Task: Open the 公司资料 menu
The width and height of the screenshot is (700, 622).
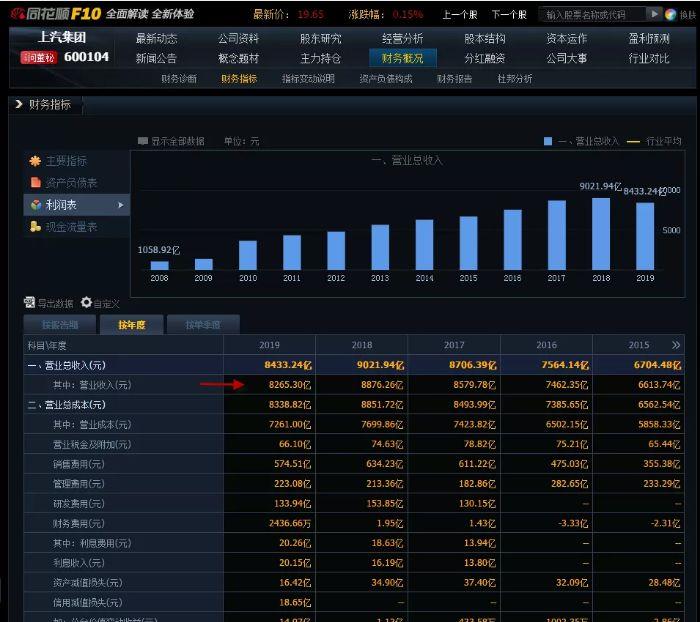Action: click(x=238, y=39)
